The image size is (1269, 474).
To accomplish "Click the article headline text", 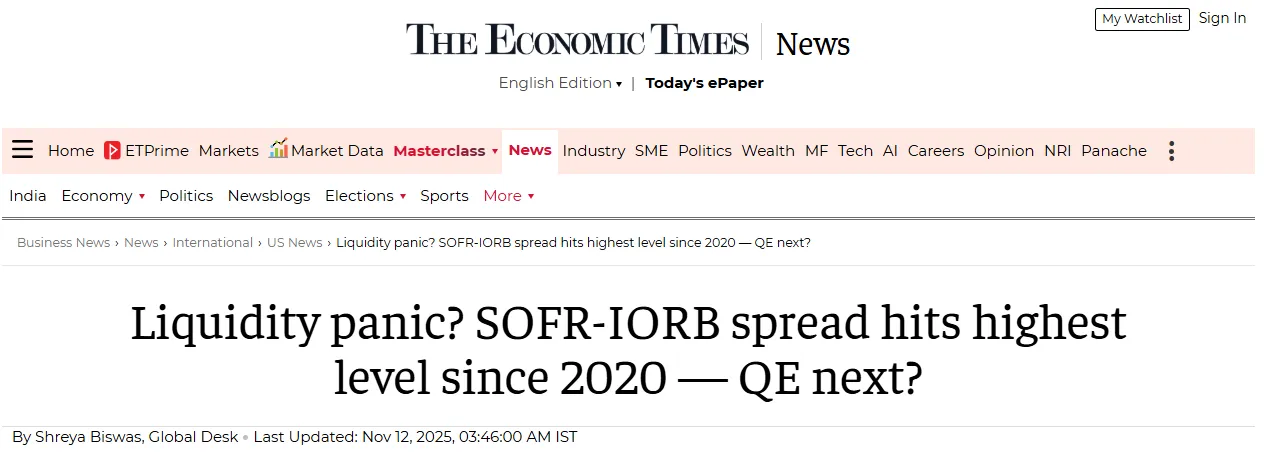I will pos(628,350).
